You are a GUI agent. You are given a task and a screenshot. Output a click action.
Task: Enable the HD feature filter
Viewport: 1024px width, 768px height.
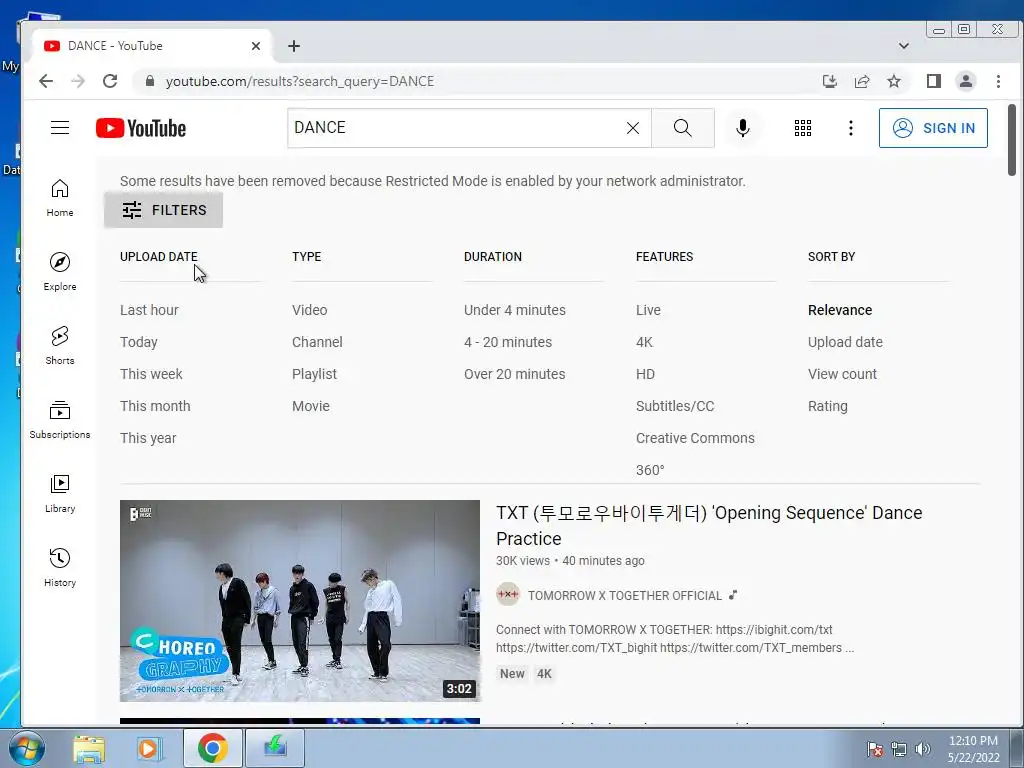coord(645,374)
